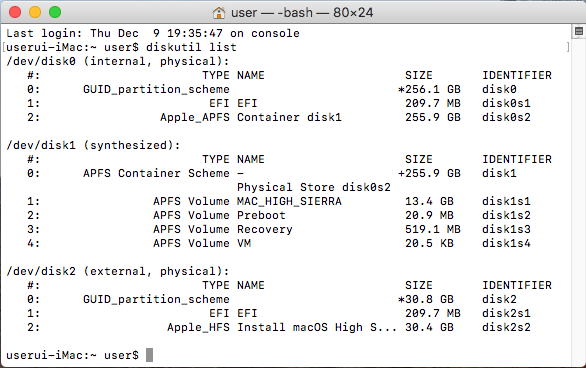This screenshot has width=586, height=368.
Task: Click the 'Recovery' APFS volume line
Action: coord(279,229)
